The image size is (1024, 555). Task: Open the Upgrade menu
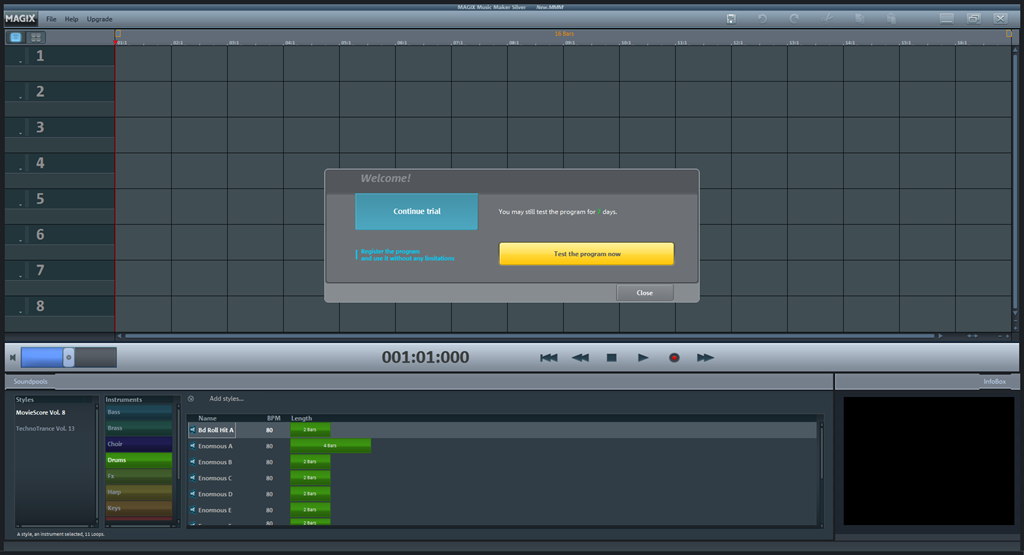pyautogui.click(x=99, y=19)
